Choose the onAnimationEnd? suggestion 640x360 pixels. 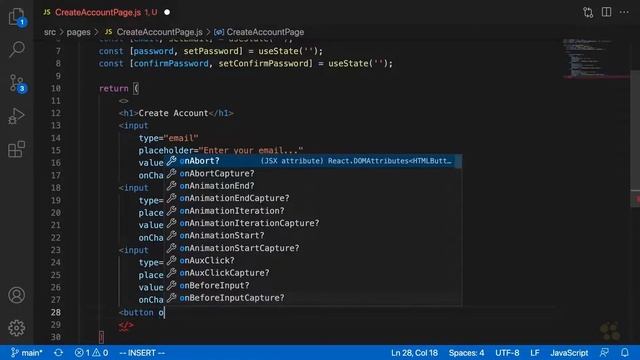pyautogui.click(x=313, y=186)
